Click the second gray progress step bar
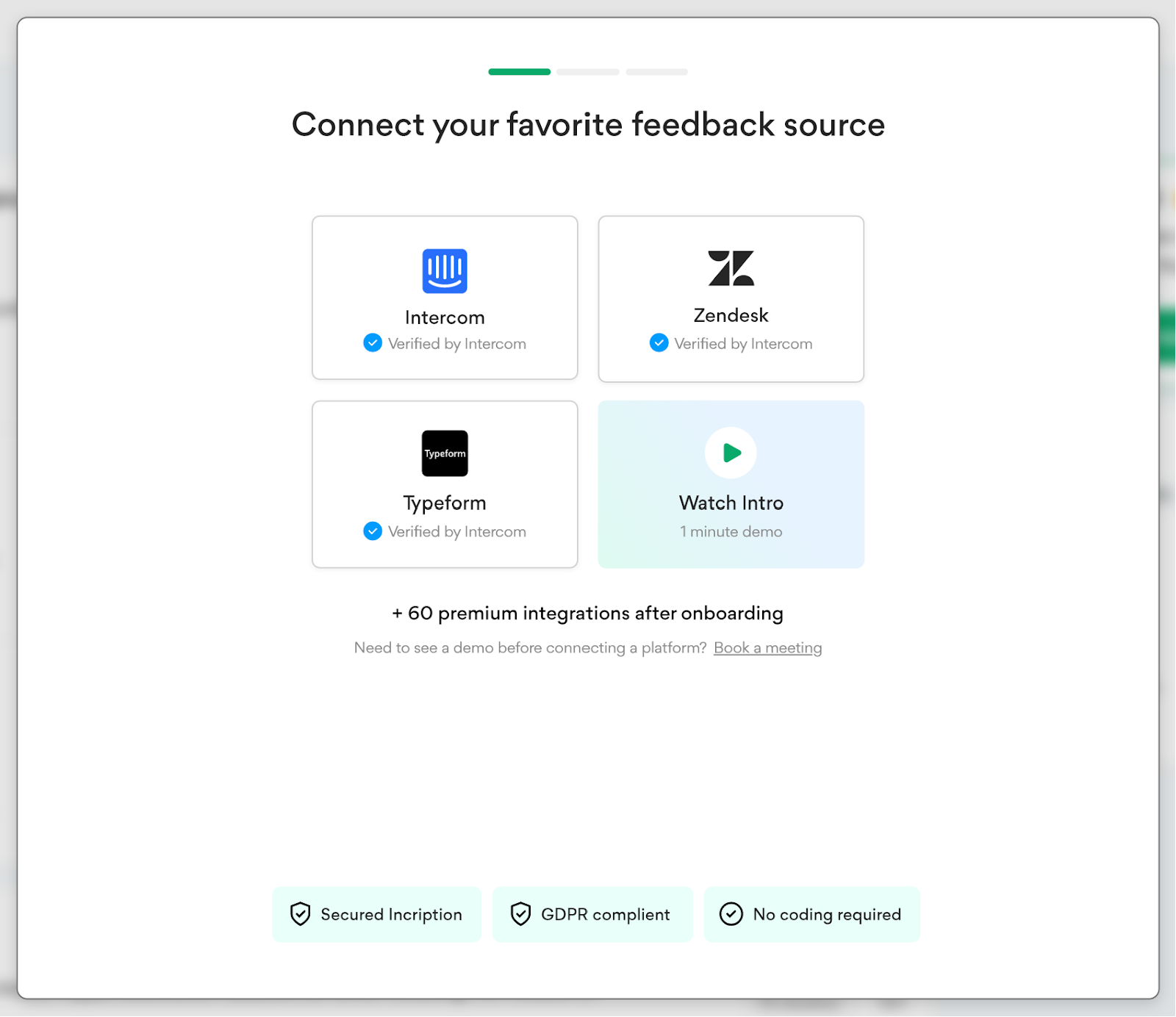This screenshot has width=1176, height=1017. [x=588, y=72]
